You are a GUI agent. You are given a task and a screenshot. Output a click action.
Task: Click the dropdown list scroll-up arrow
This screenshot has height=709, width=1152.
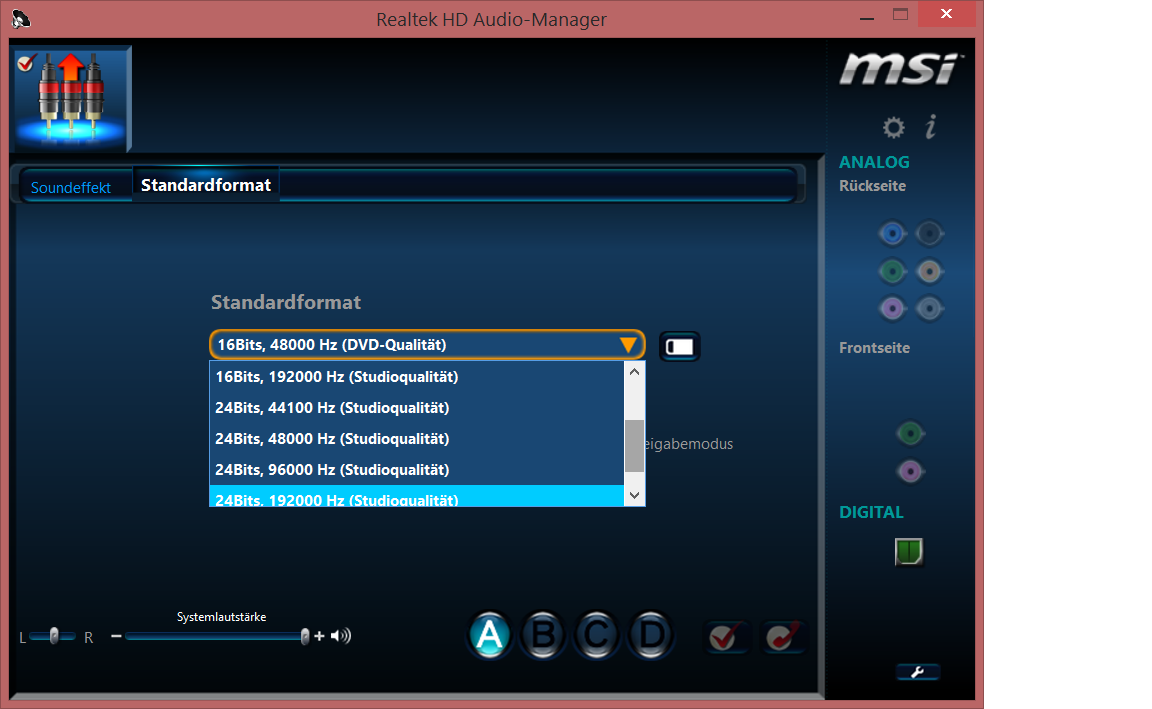[x=635, y=372]
